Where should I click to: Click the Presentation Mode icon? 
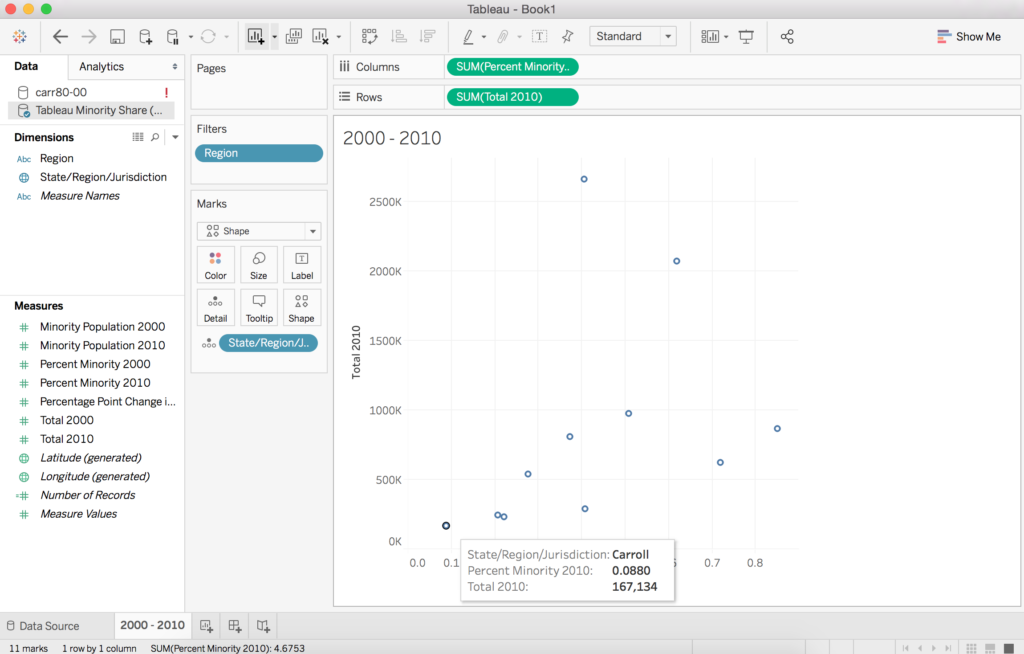[746, 37]
